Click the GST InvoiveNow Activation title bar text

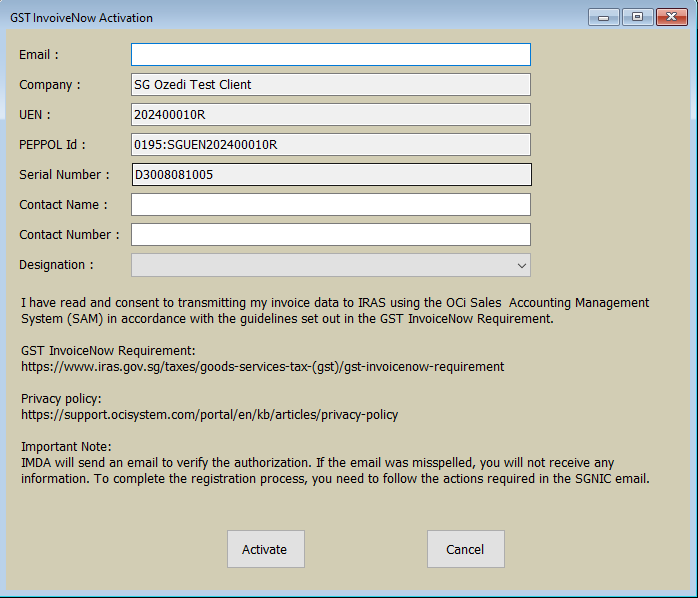pyautogui.click(x=82, y=18)
